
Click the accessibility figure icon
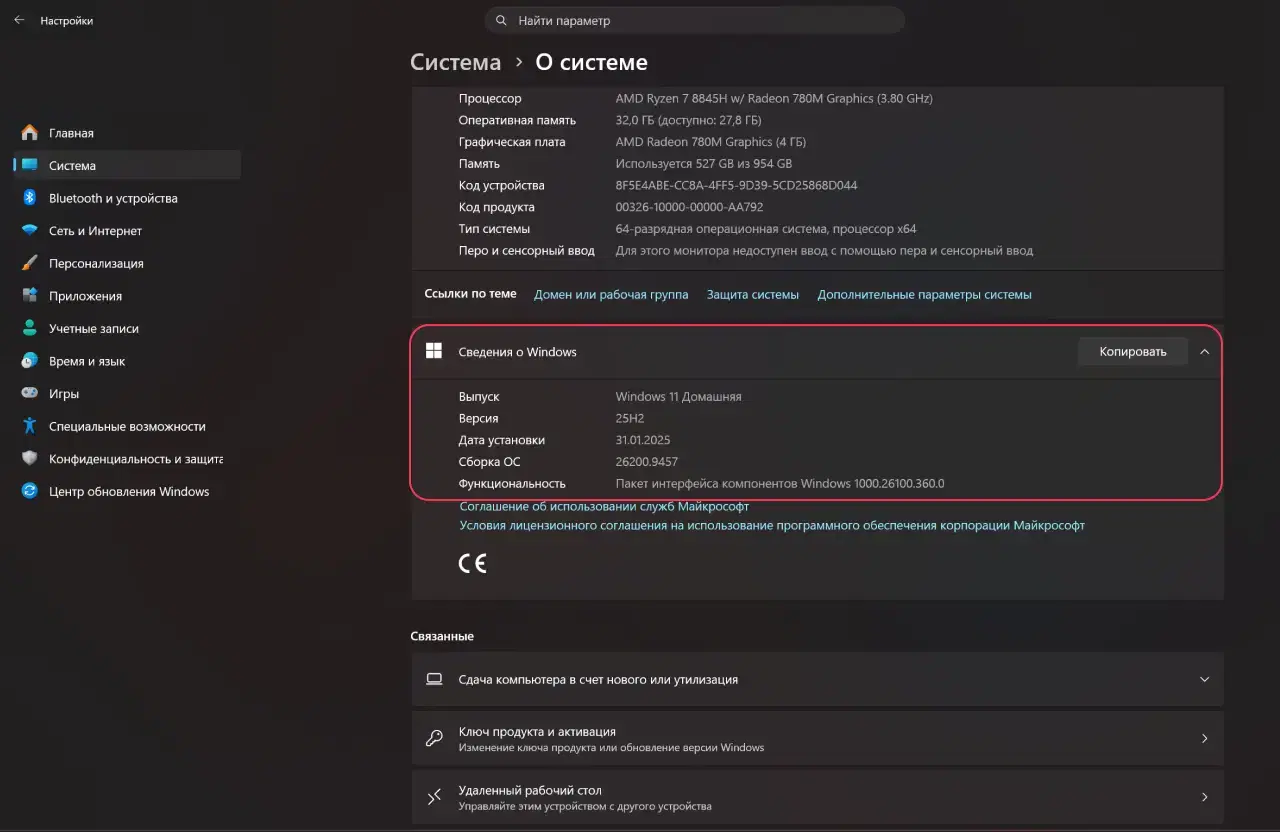point(30,426)
